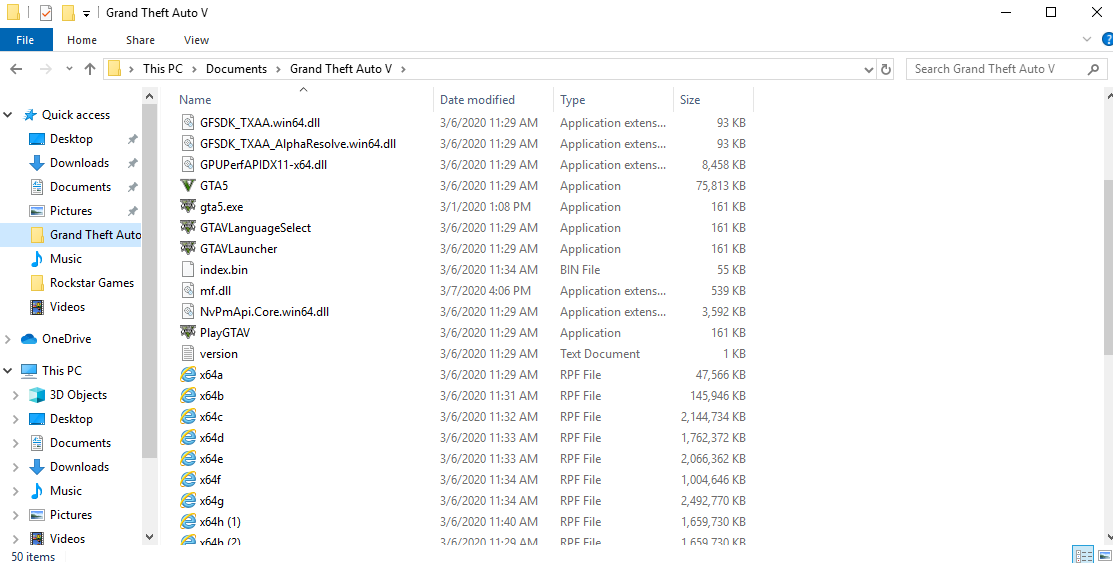The image size is (1113, 563).
Task: Open Videos in Quick access
Action: [x=67, y=307]
